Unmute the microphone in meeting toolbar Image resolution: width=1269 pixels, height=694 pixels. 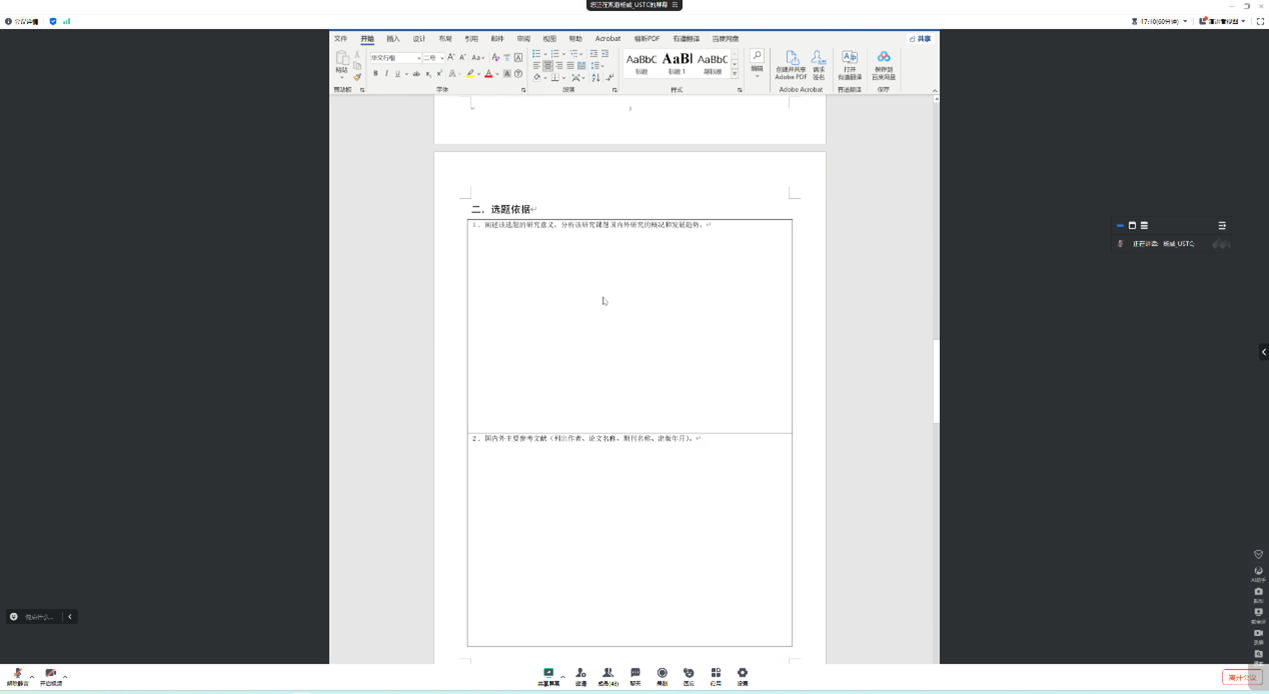tap(17, 675)
